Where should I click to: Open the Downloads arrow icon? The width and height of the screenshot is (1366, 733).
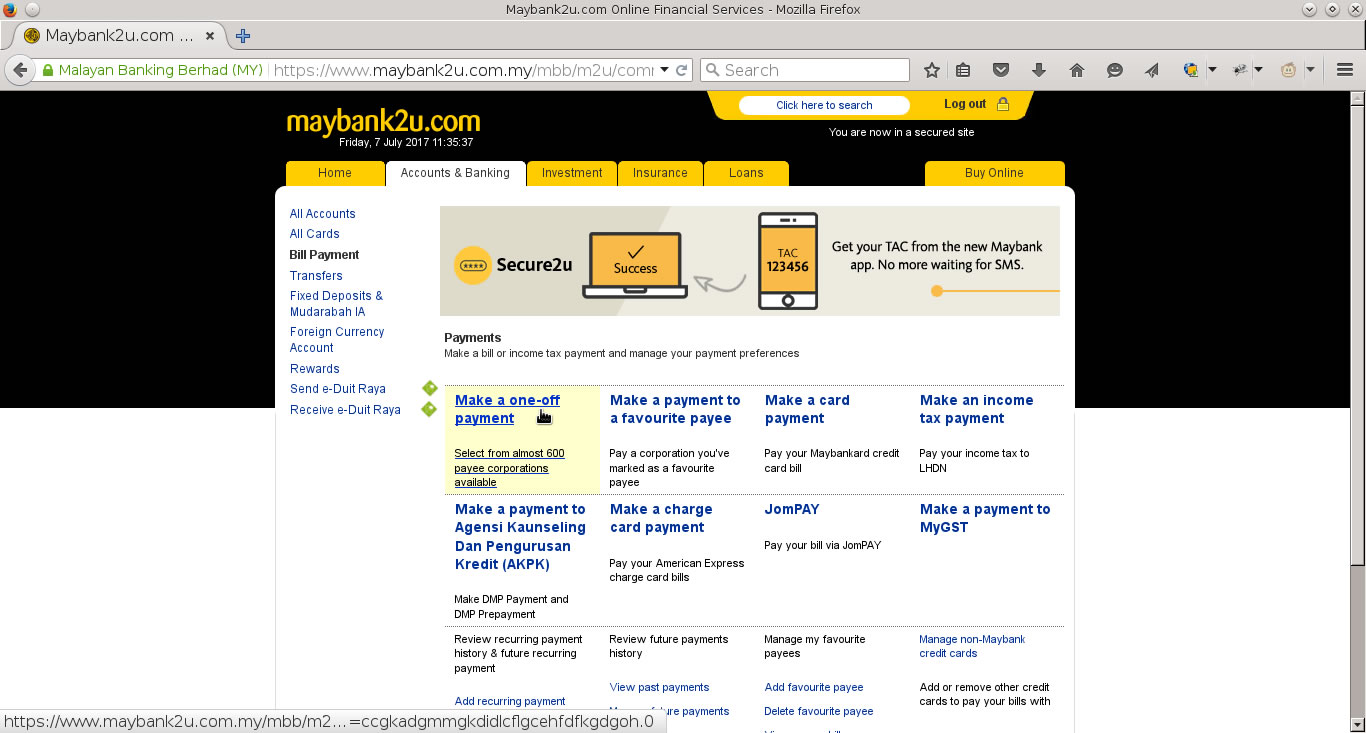(1038, 70)
